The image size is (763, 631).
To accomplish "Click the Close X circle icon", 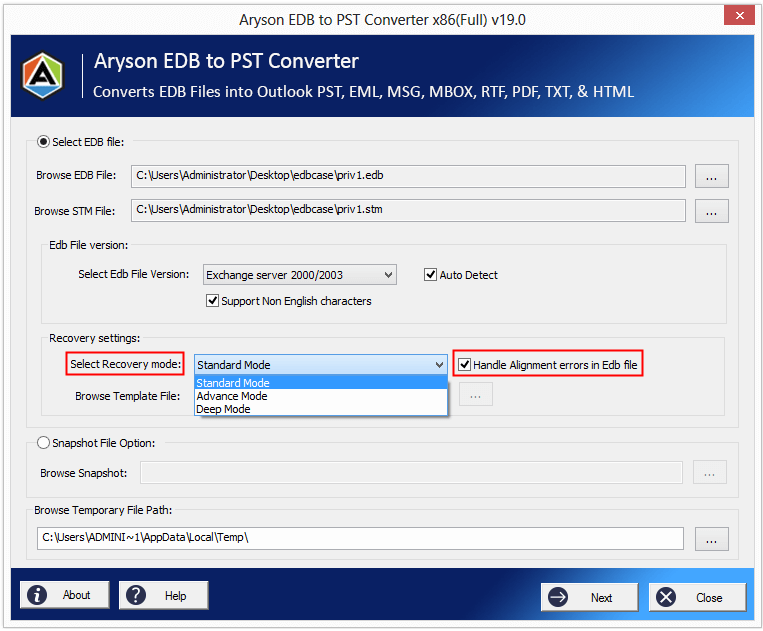I will point(666,597).
